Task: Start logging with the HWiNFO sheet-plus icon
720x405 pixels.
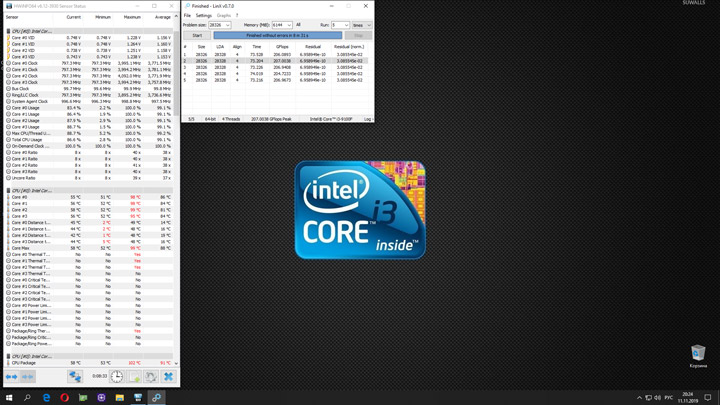Action: click(135, 377)
